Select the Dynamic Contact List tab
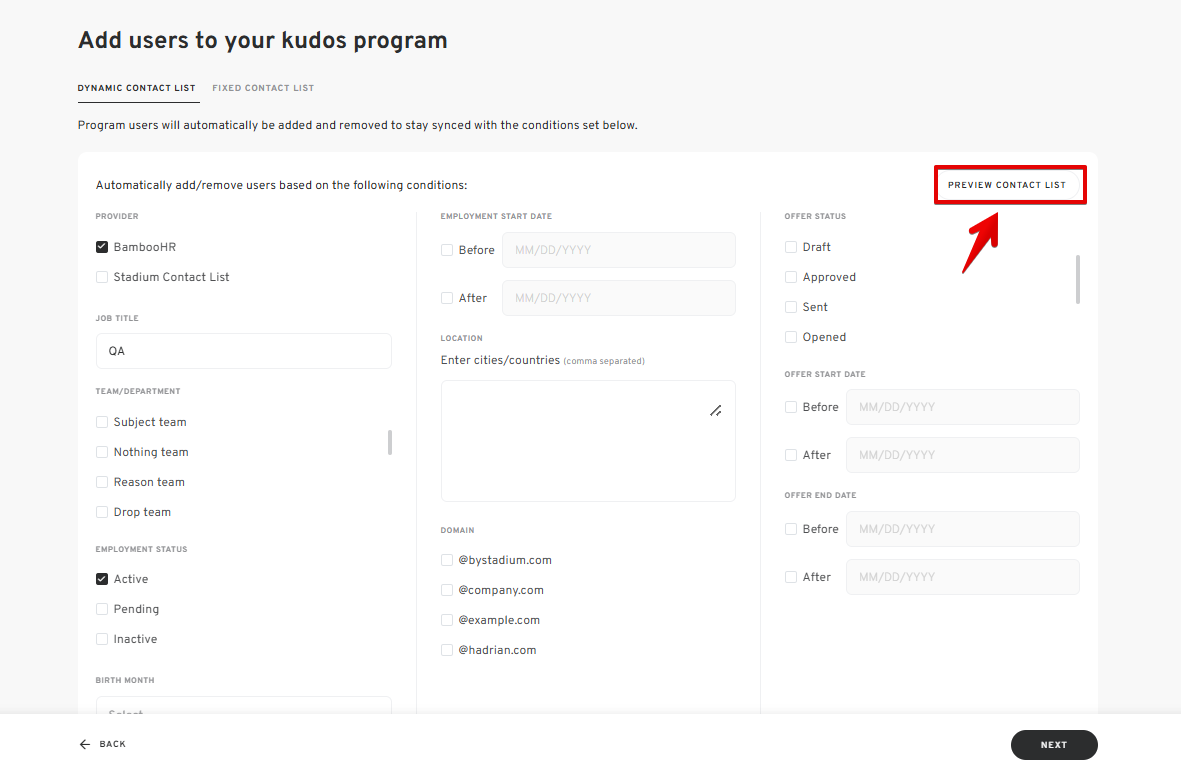The height and width of the screenshot is (771, 1181). pos(137,88)
